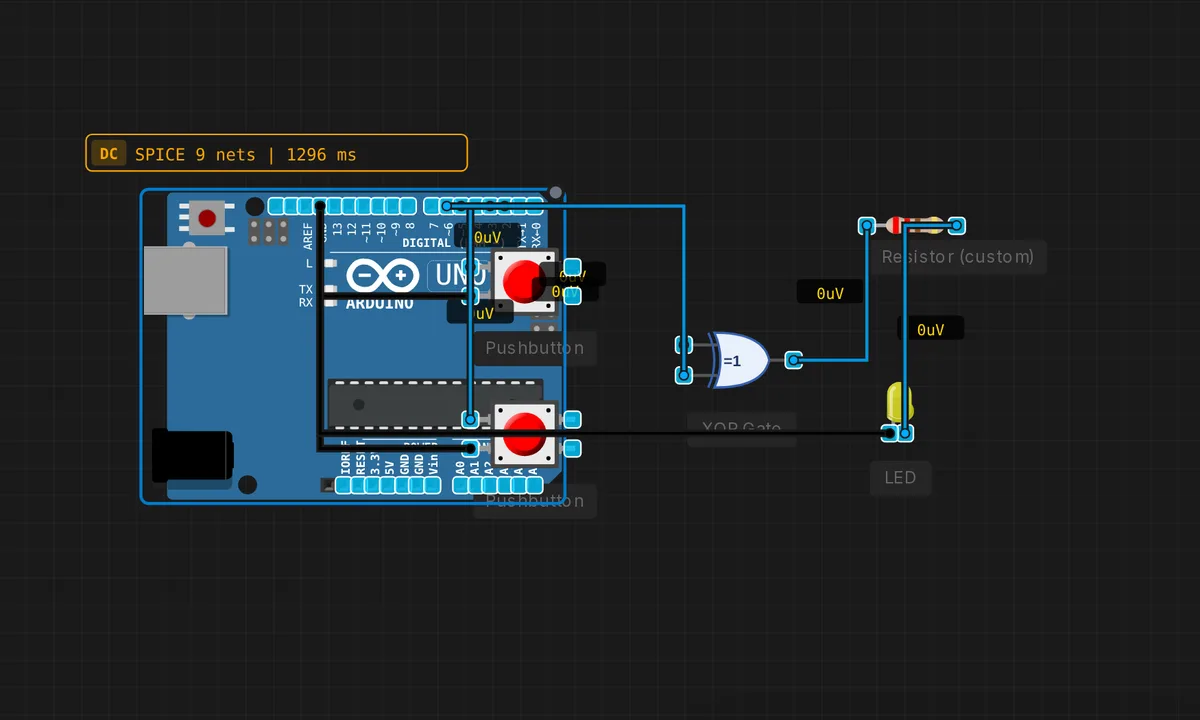Click the 'Resistor (custom)' label

[x=957, y=257]
